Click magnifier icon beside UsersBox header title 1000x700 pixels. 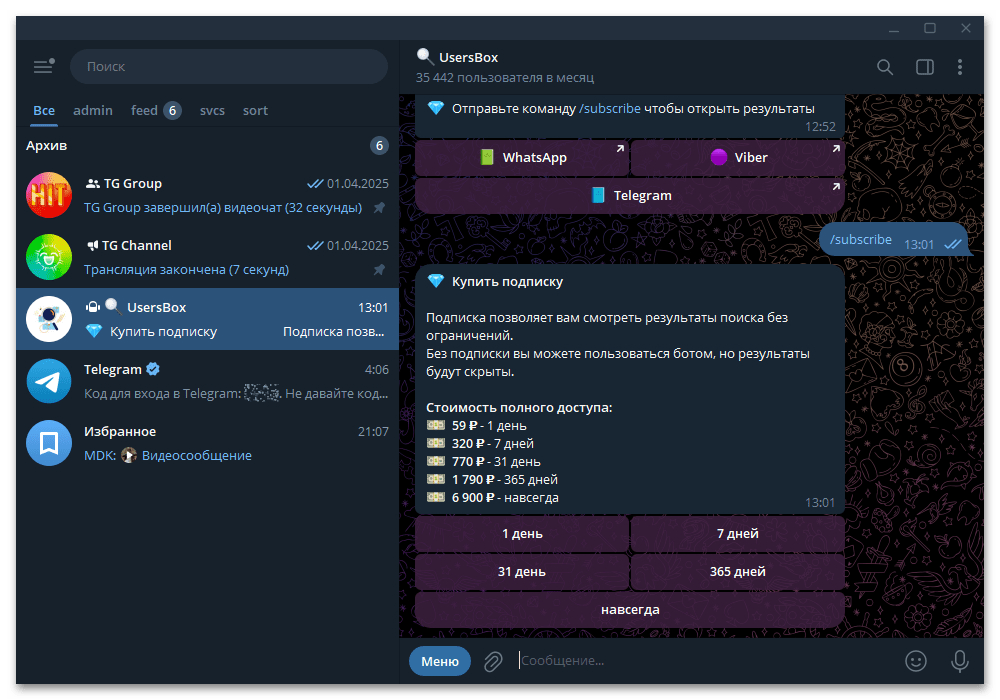pyautogui.click(x=425, y=57)
